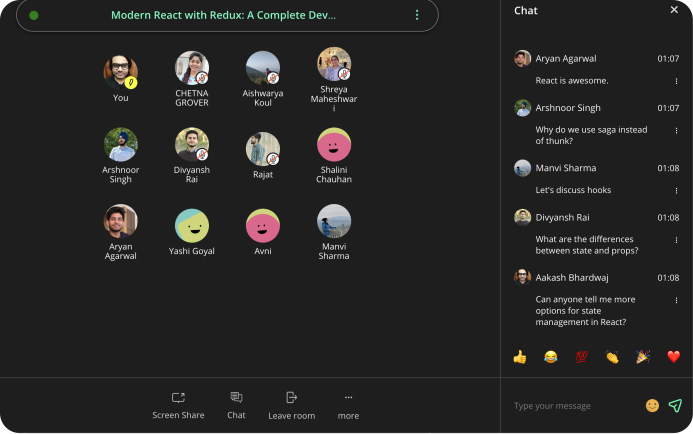The width and height of the screenshot is (693, 434).
Task: Open emoji picker in message box
Action: [x=652, y=405]
